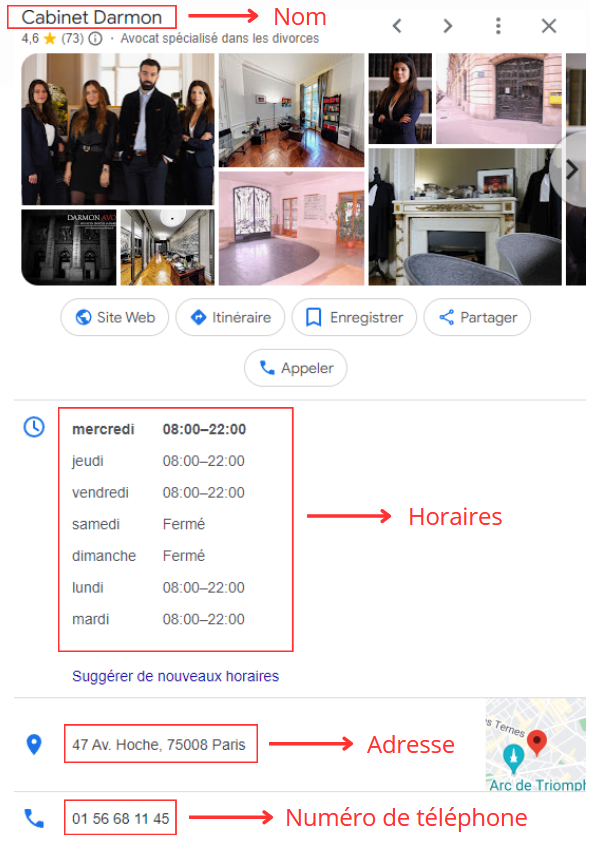Click the blue phone icon
The height and width of the screenshot is (842, 589).
point(34,818)
